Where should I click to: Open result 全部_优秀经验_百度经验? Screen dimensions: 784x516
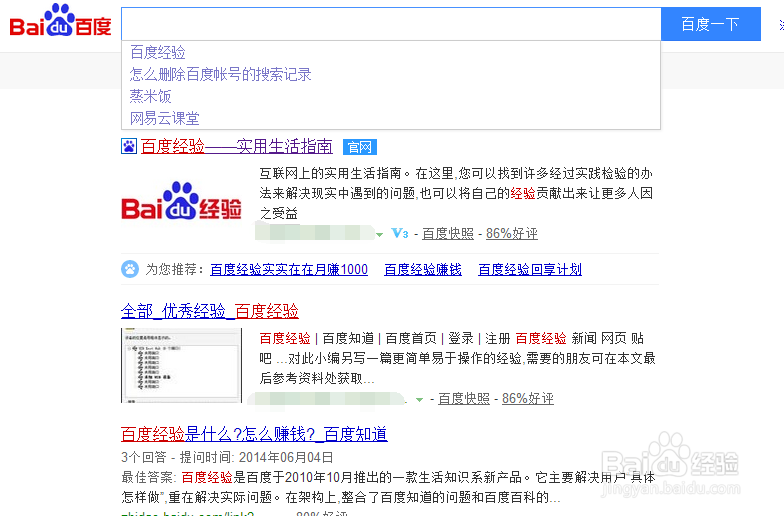(210, 311)
